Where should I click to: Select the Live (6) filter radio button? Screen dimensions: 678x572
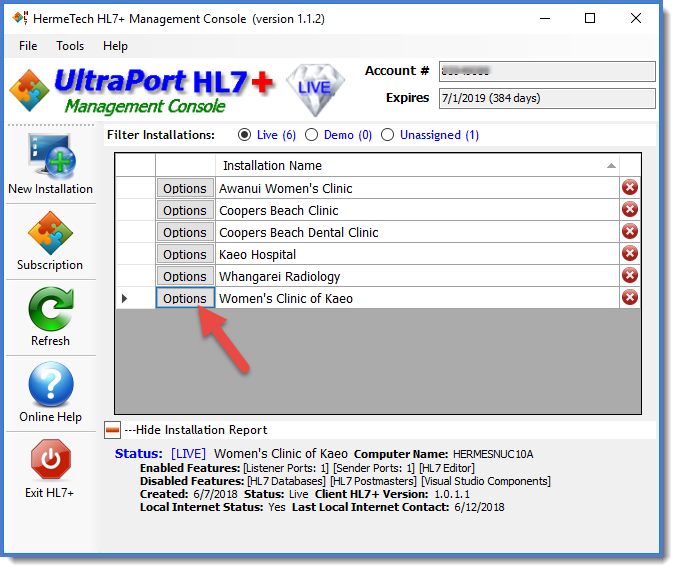click(244, 135)
